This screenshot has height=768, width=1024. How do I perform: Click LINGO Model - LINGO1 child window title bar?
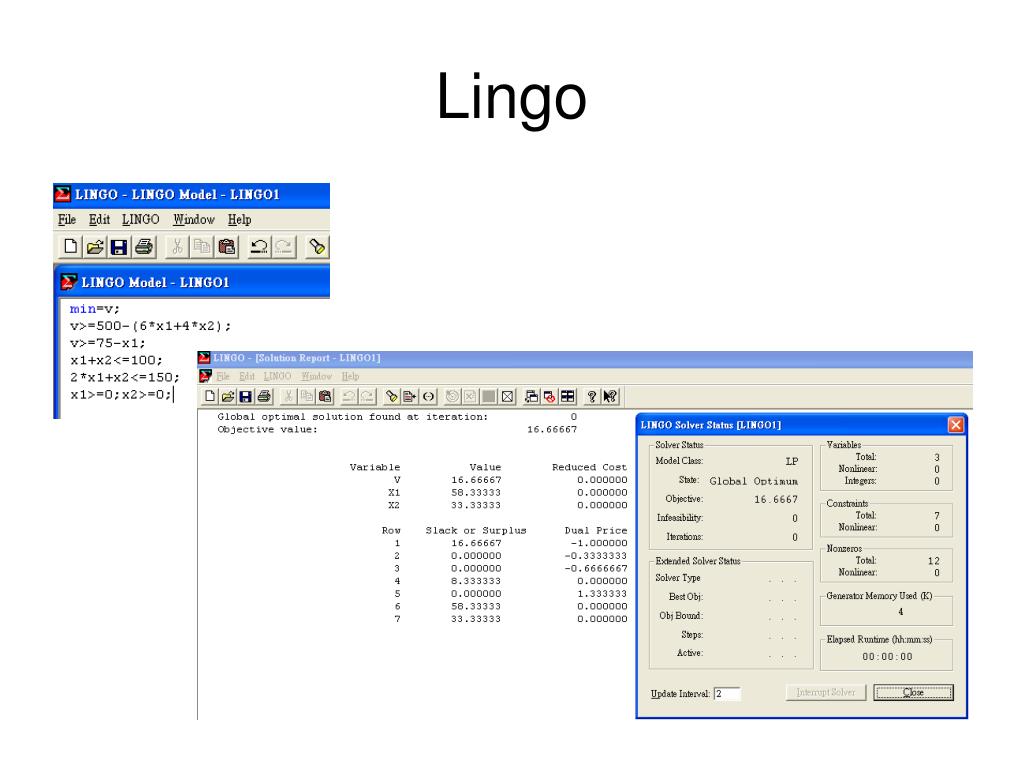[195, 282]
